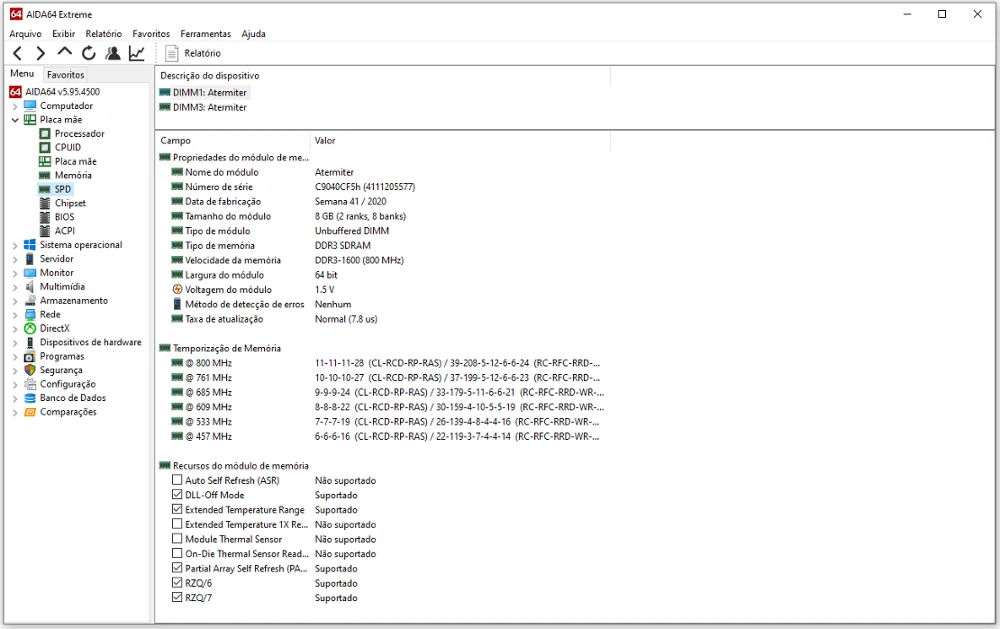Select the BIOS icon in tree

45,217
